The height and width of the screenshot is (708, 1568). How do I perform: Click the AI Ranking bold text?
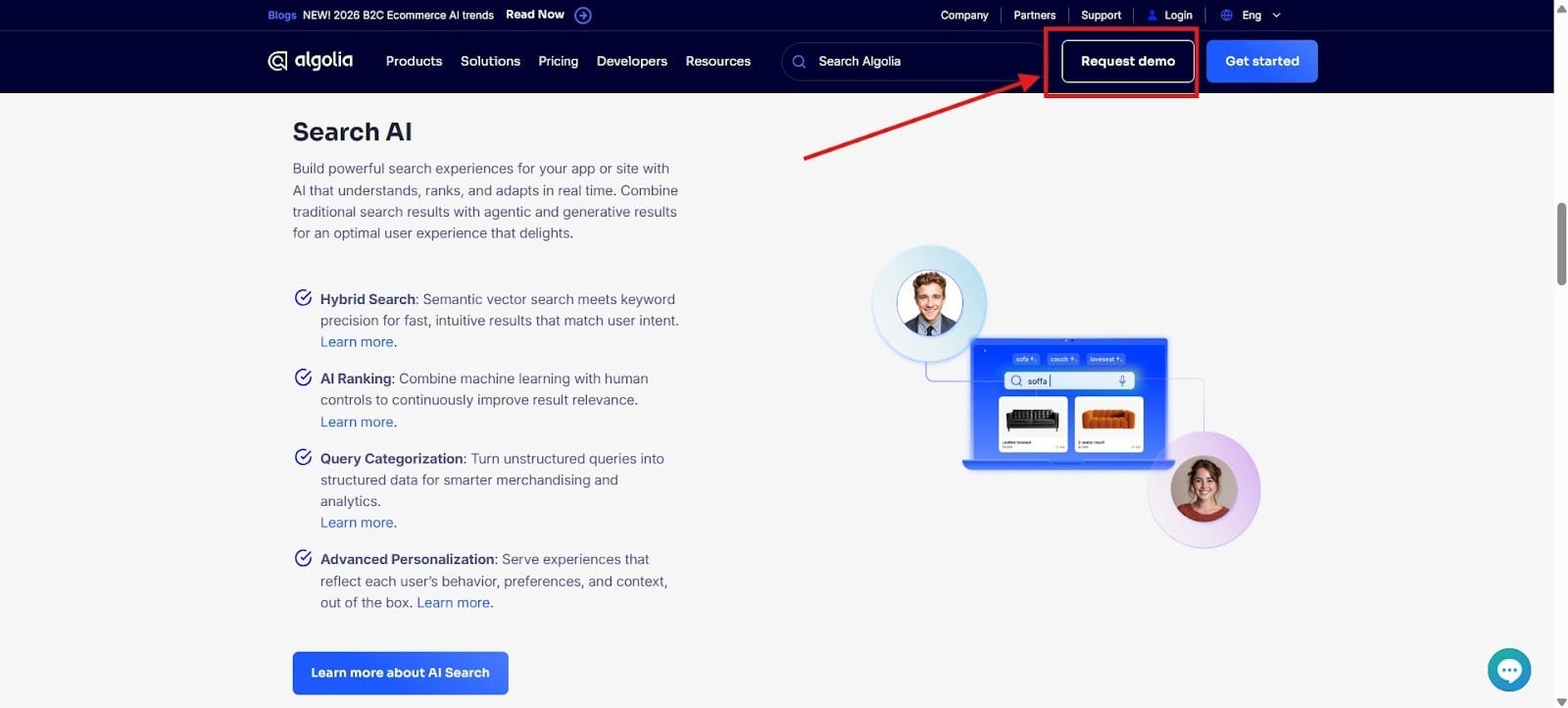click(356, 379)
